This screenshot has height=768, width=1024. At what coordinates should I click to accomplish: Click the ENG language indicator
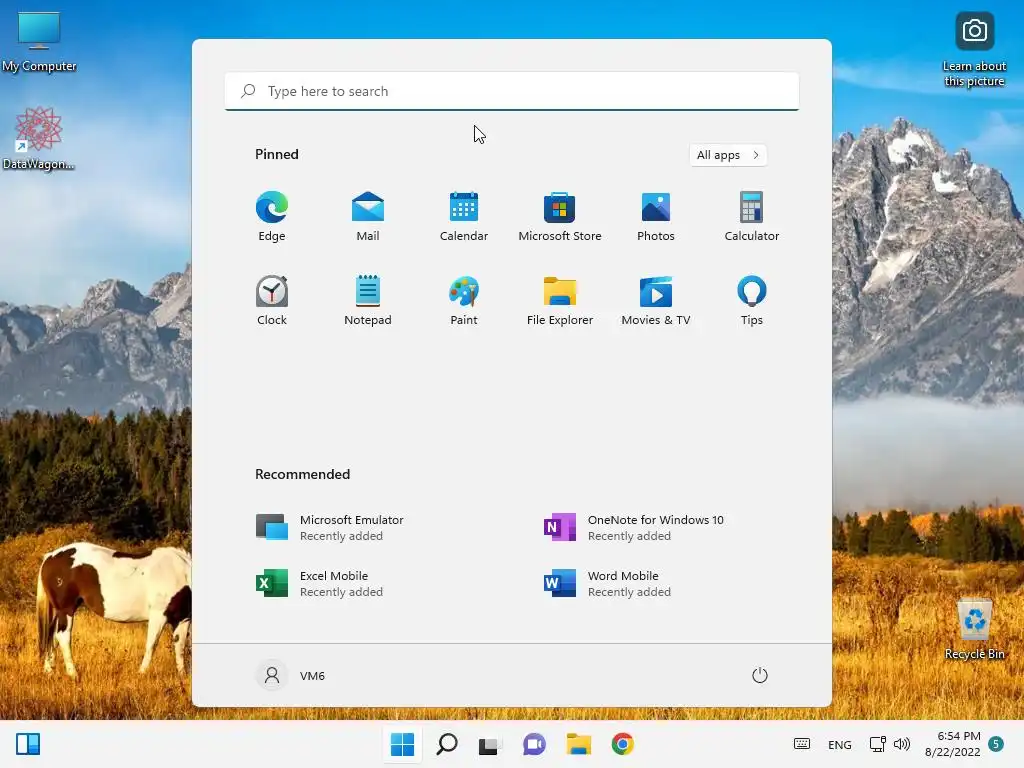(839, 744)
